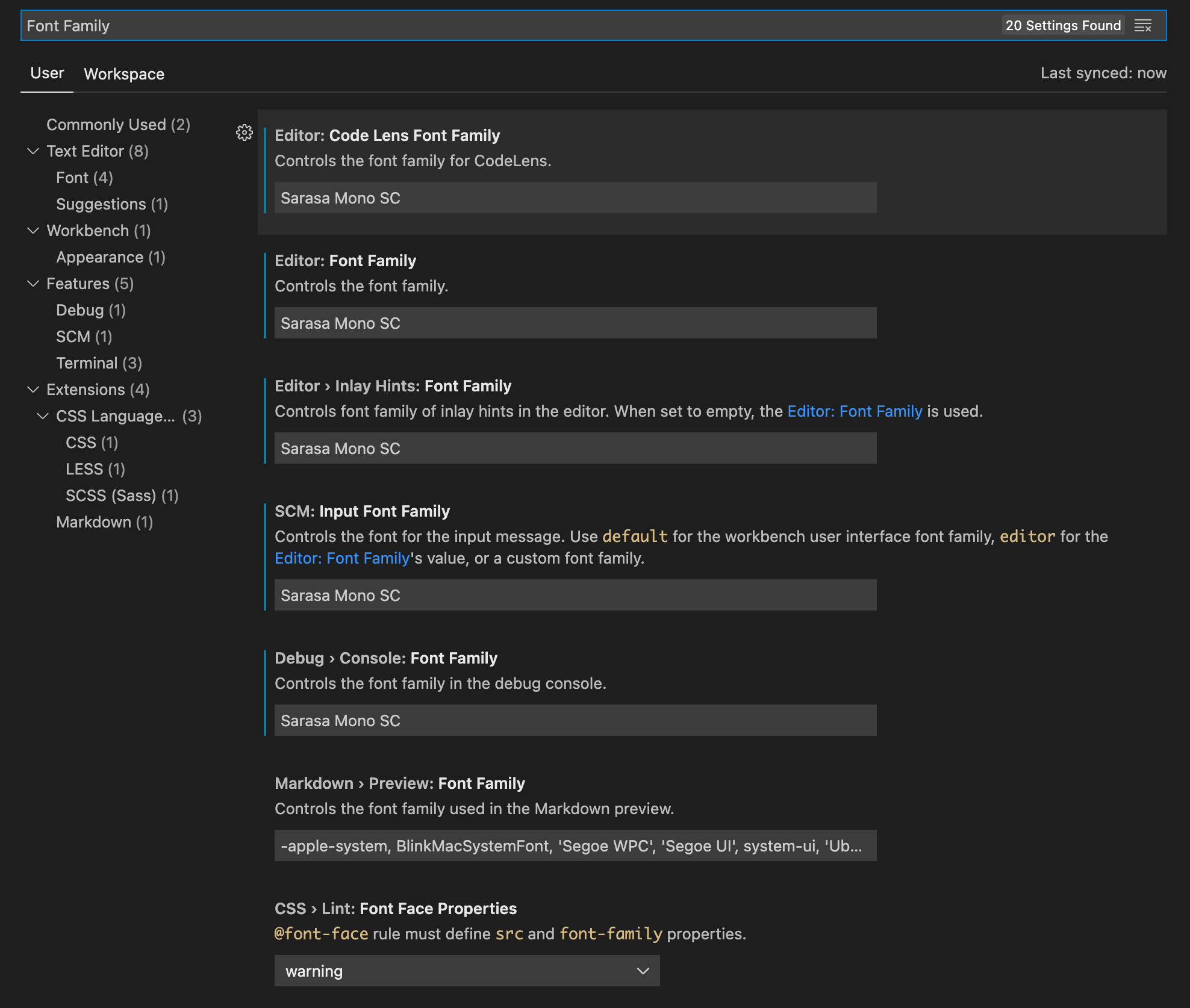1190x1008 pixels.
Task: Select SCM (1) tree item
Action: click(x=84, y=337)
